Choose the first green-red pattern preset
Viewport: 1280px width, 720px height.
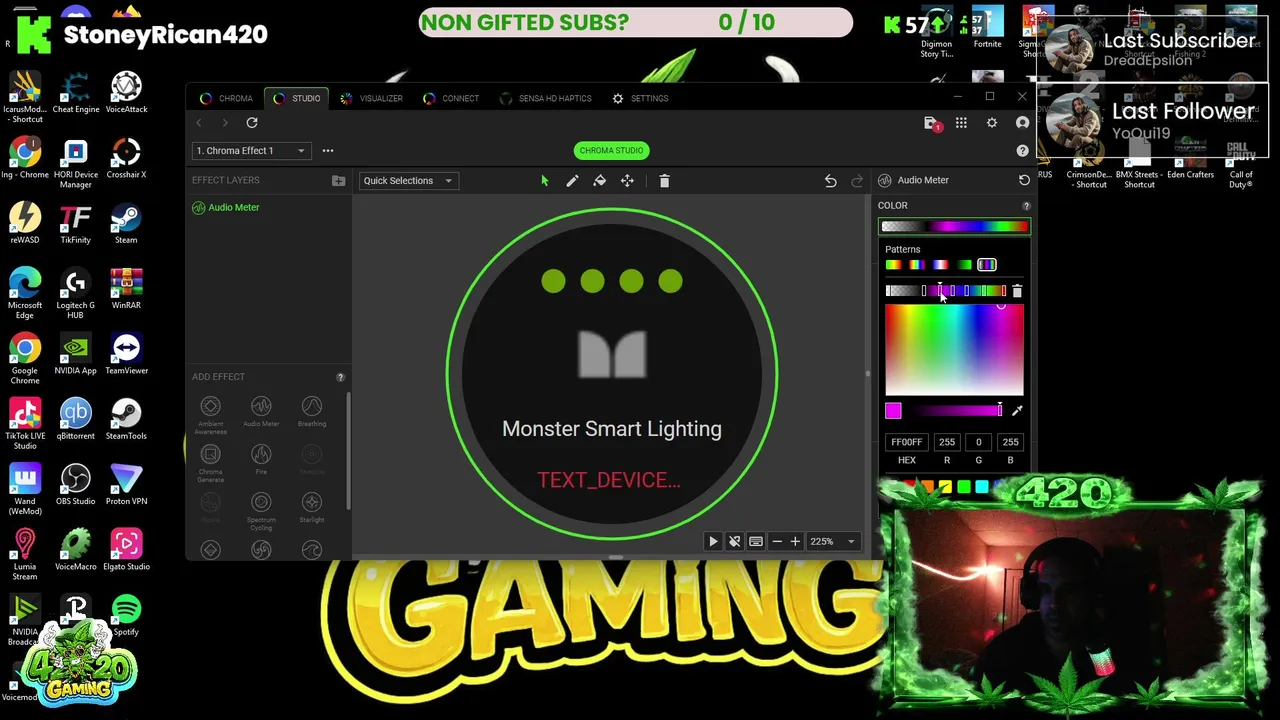coord(893,265)
